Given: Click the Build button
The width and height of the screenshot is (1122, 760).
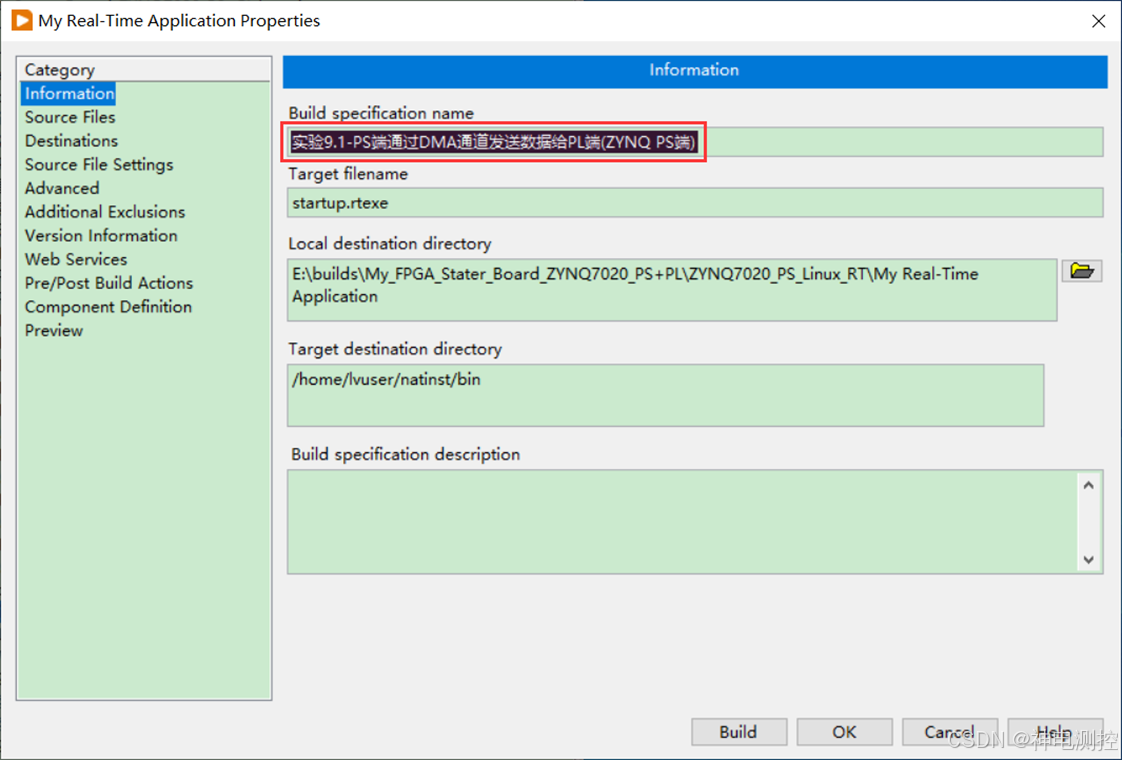Looking at the screenshot, I should (739, 732).
